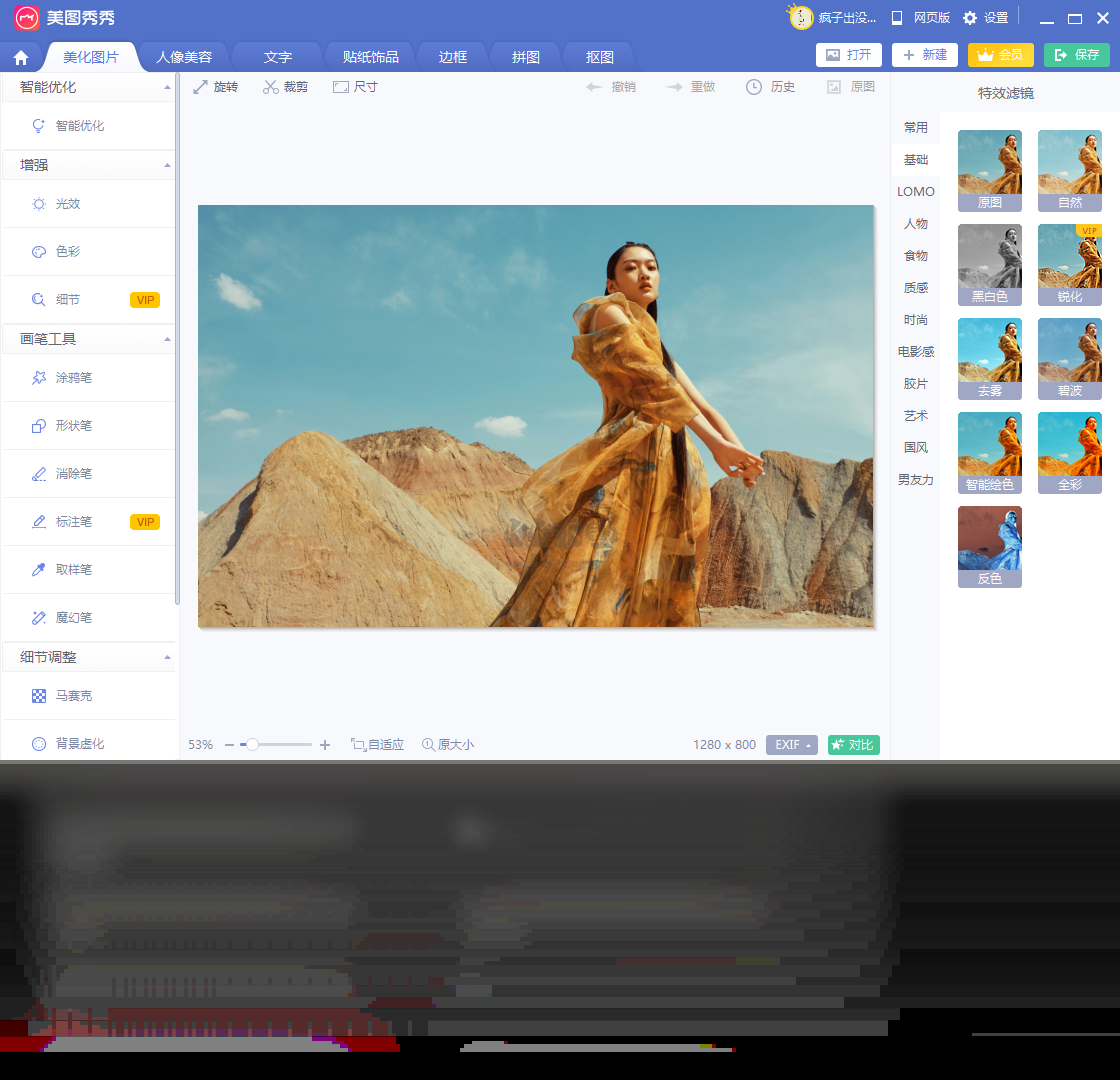Open the 色彩 color enhancement tool
Viewport: 1120px width, 1080px height.
pos(67,251)
